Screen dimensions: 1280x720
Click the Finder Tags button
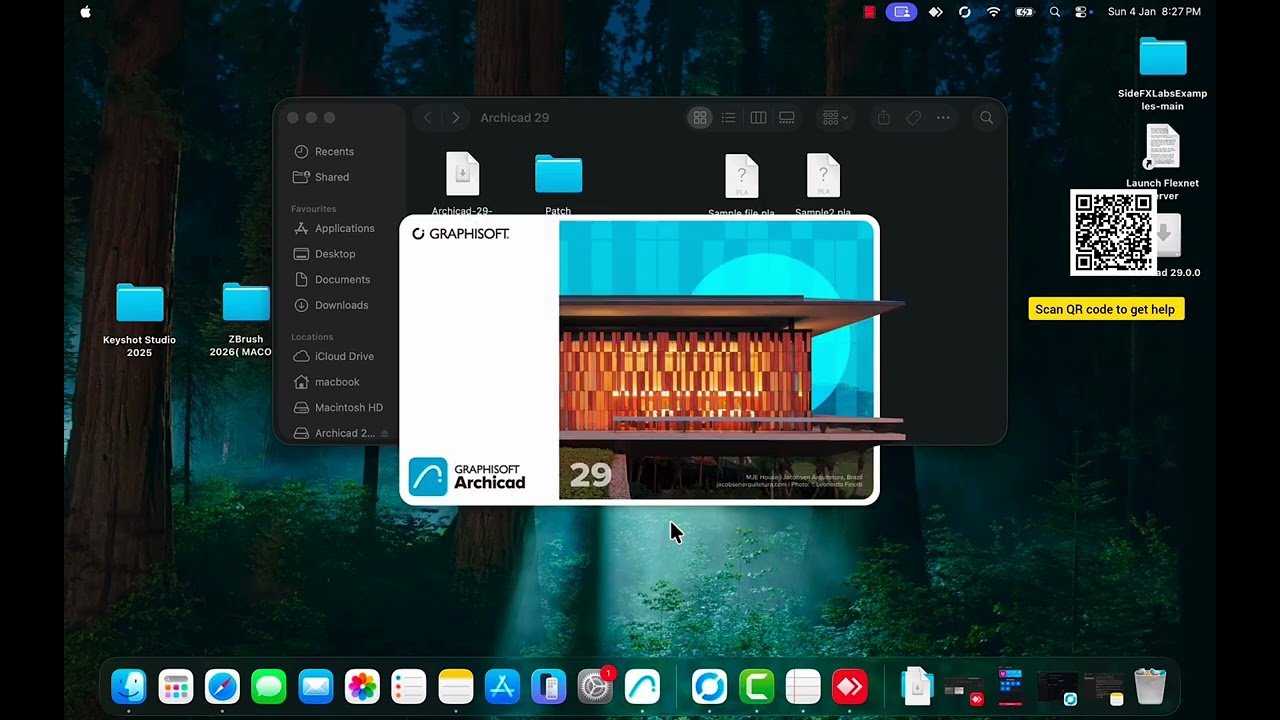[x=913, y=118]
